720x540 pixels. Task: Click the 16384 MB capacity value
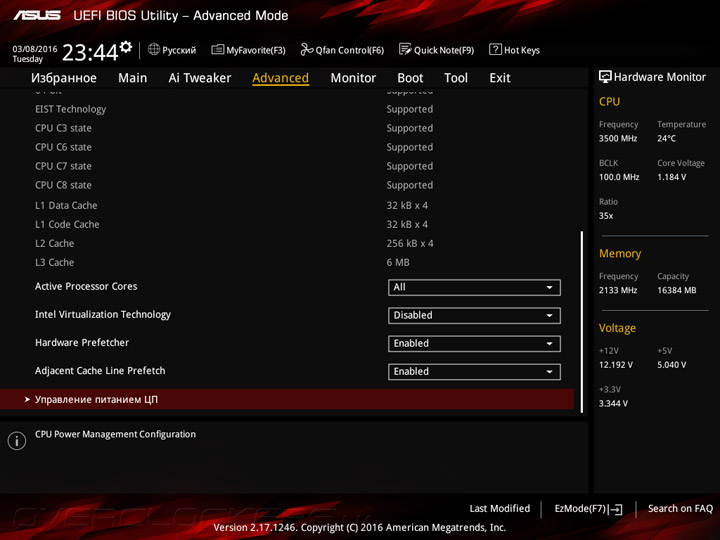[677, 290]
